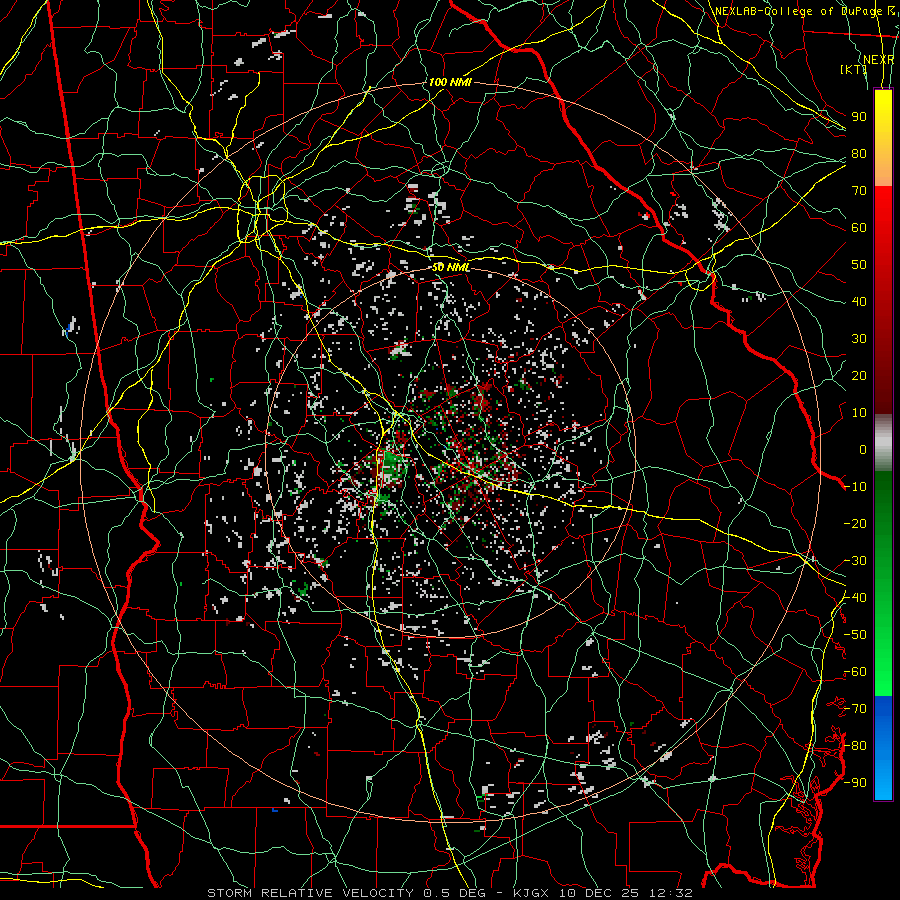Select the -10 value on velocity scale
Screen dimensions: 900x900
click(855, 487)
